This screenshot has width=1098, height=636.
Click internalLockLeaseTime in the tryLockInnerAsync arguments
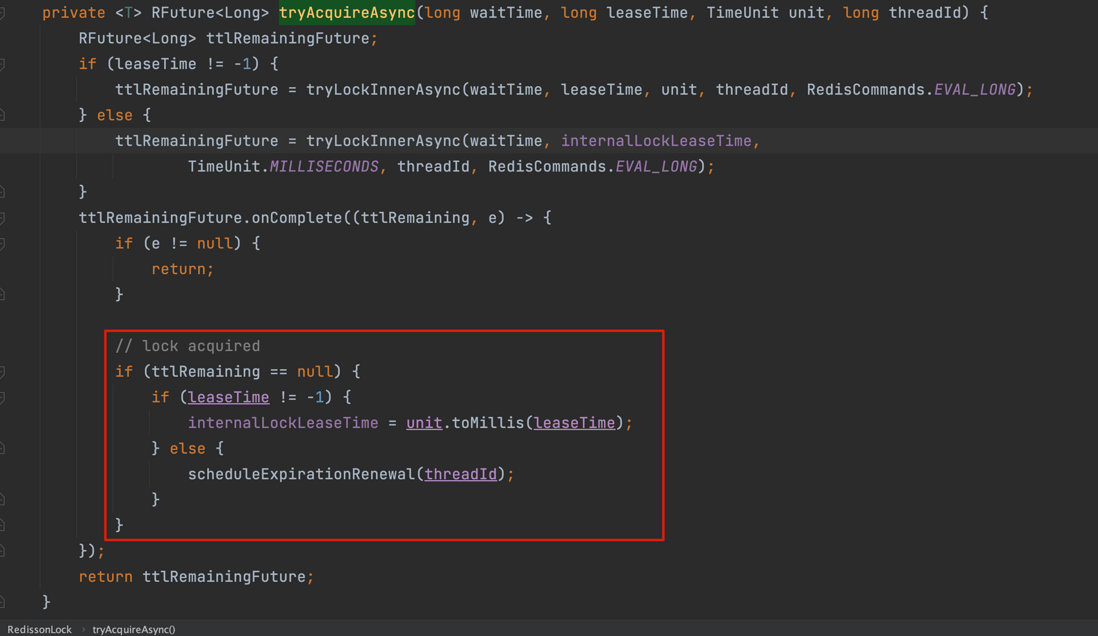pos(656,141)
